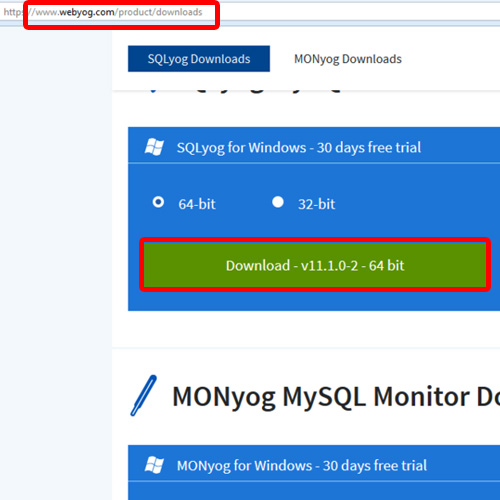Viewport: 500px width, 500px height.
Task: Click the browser address bar URL
Action: (103, 12)
